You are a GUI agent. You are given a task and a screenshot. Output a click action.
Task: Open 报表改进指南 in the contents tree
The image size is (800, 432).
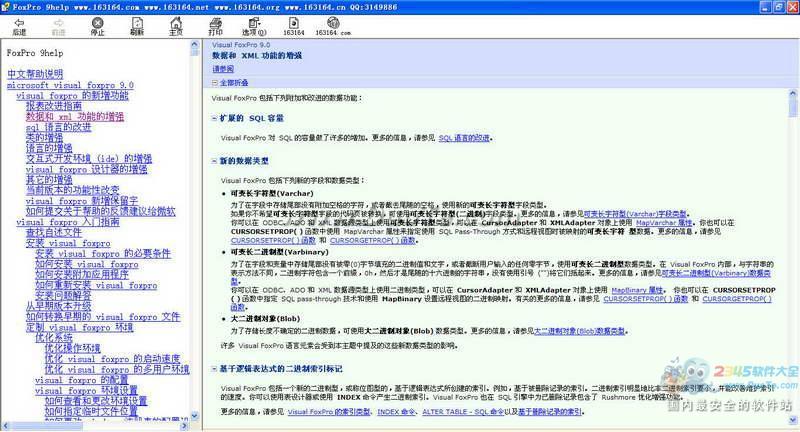pos(54,106)
